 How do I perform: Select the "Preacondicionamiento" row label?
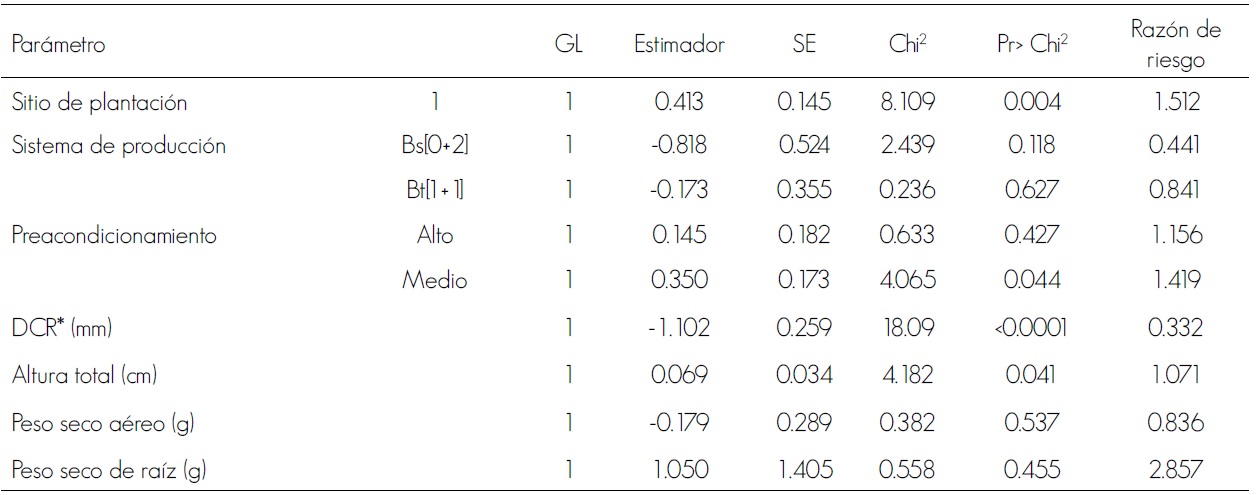tap(115, 236)
